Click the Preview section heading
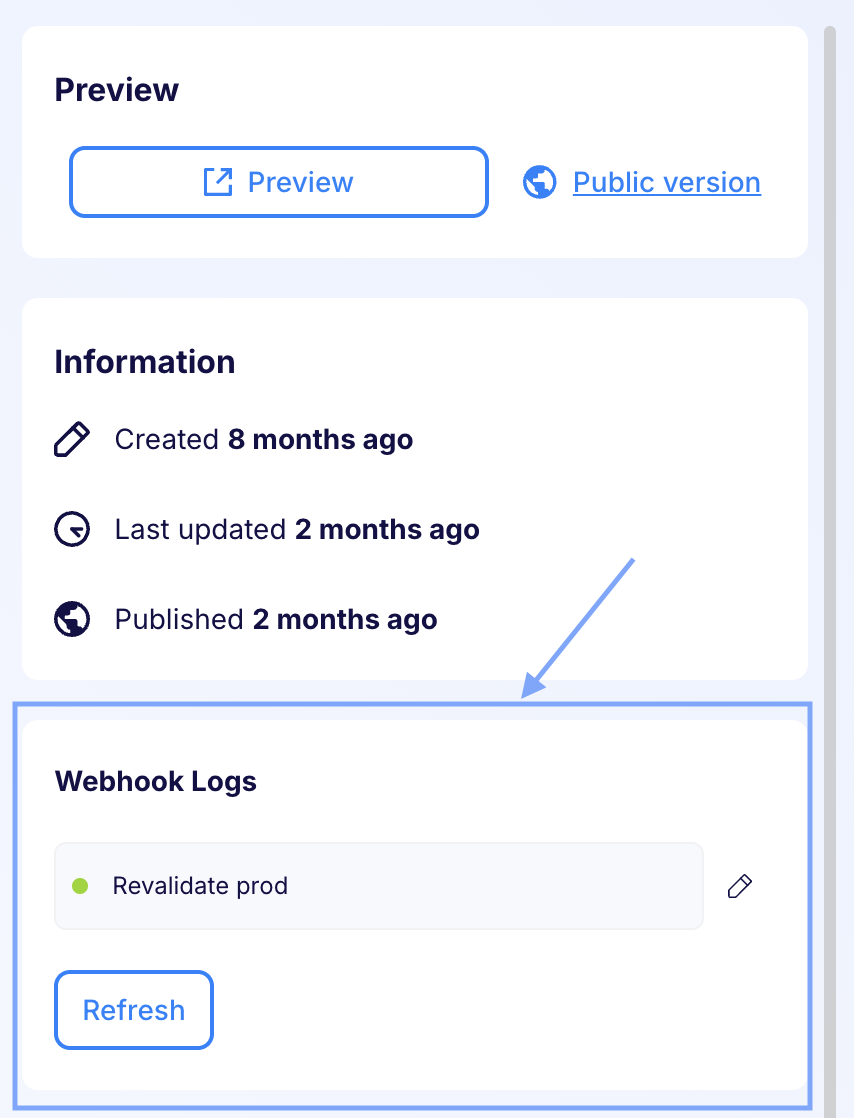854x1118 pixels. pyautogui.click(x=117, y=90)
